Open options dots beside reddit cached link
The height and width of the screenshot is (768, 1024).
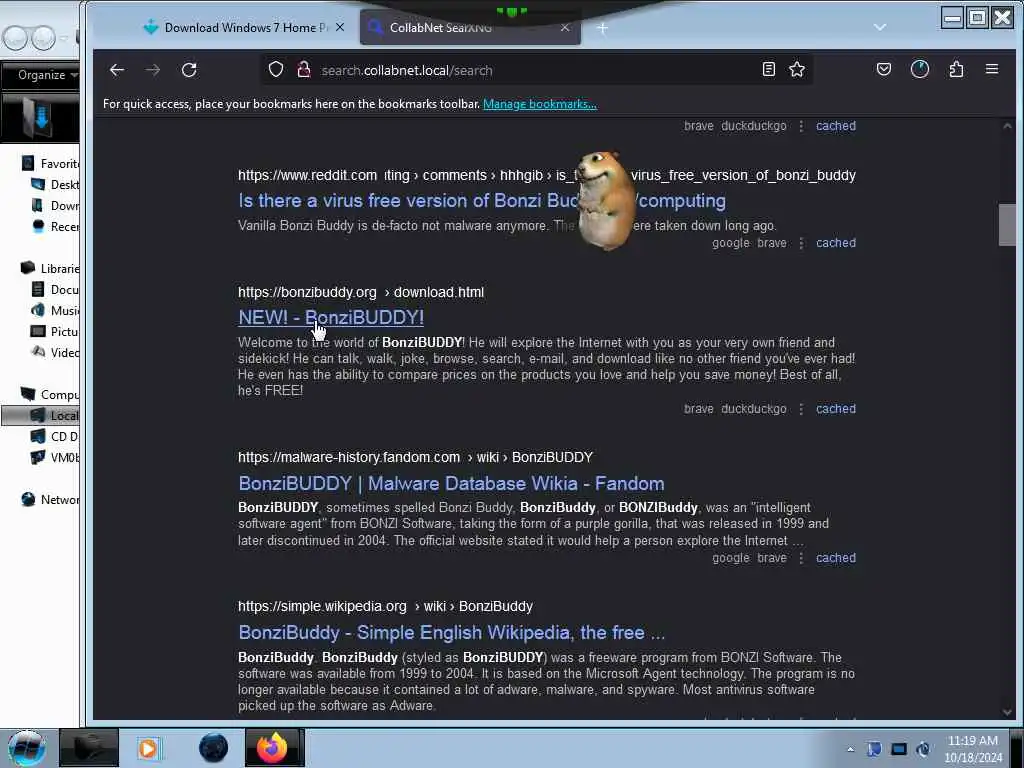(801, 243)
